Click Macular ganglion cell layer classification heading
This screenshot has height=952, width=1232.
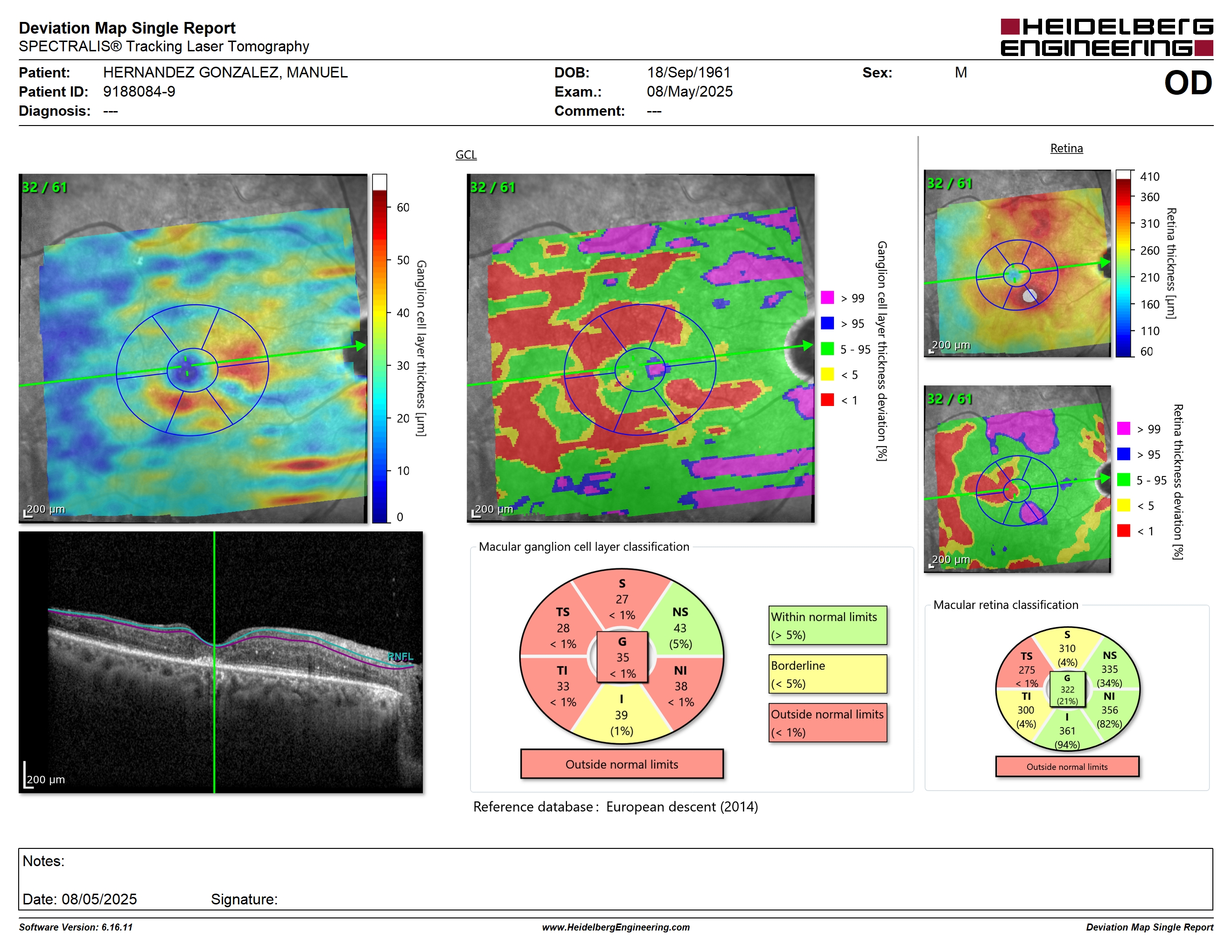584,546
